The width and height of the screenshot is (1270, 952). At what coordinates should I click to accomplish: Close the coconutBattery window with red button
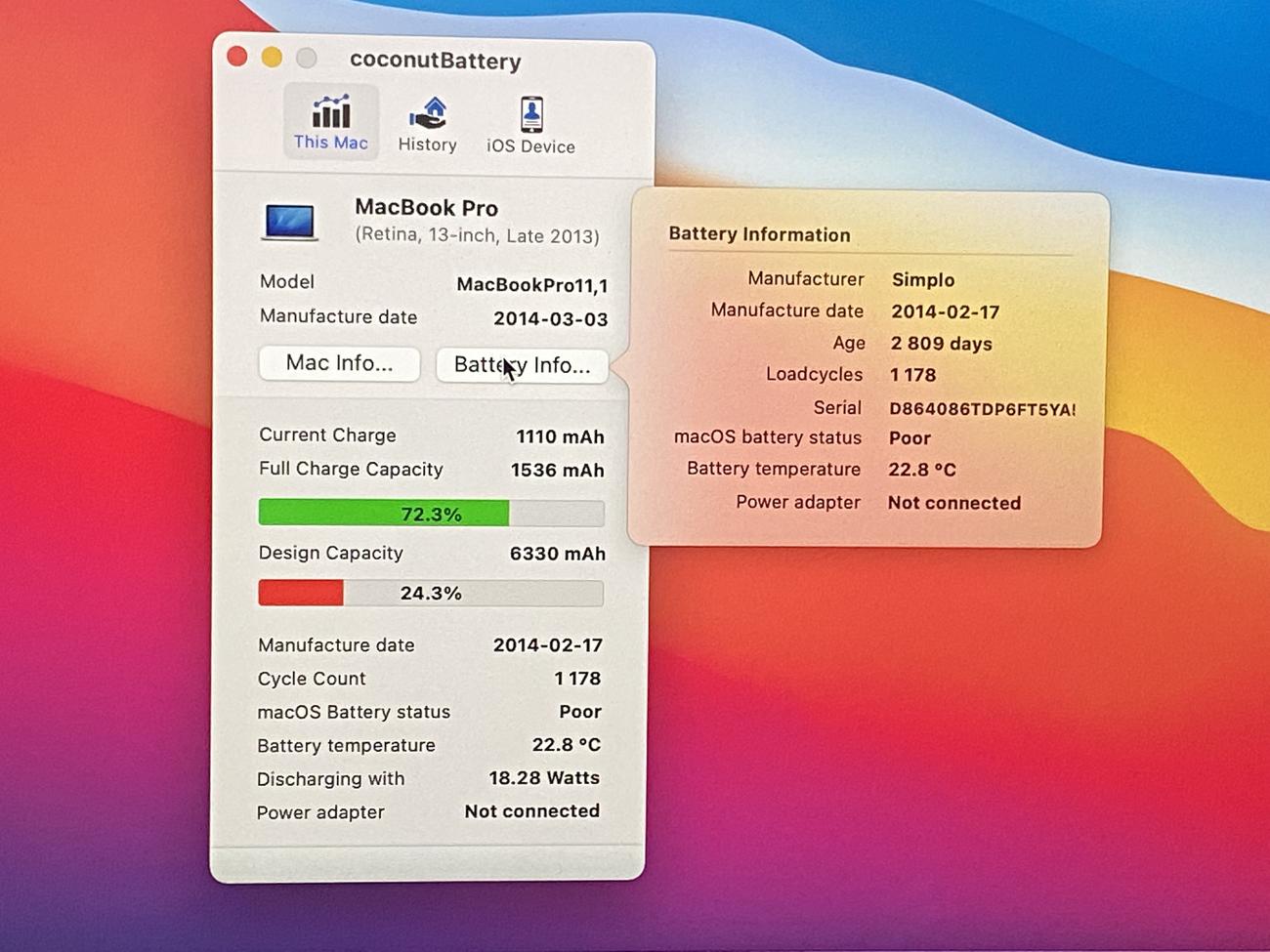(x=236, y=57)
